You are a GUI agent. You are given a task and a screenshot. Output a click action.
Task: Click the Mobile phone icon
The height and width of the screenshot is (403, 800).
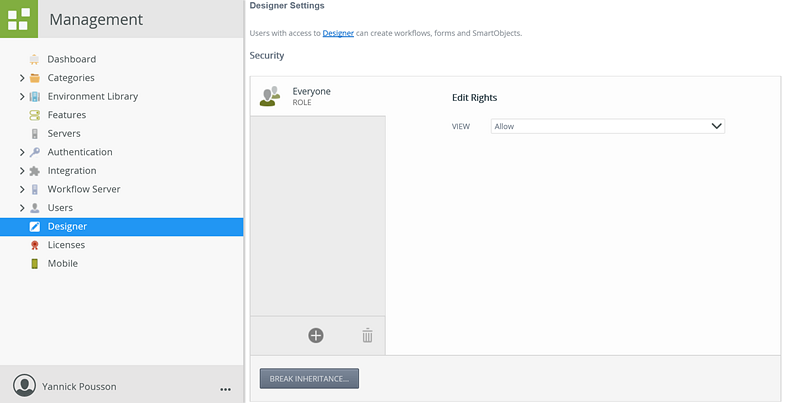click(x=35, y=264)
